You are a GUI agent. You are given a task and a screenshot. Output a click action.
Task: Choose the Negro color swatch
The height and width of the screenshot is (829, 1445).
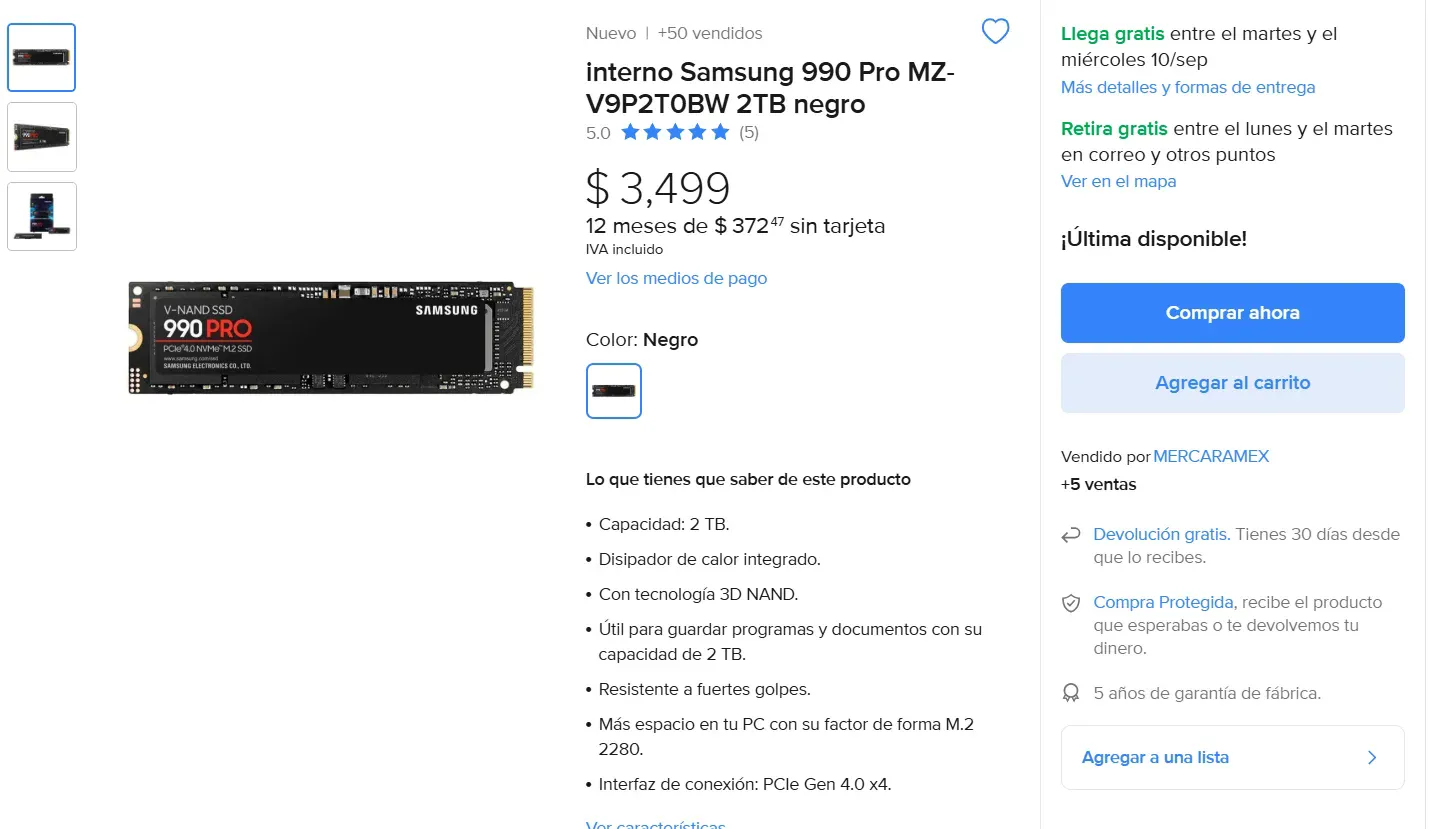614,390
